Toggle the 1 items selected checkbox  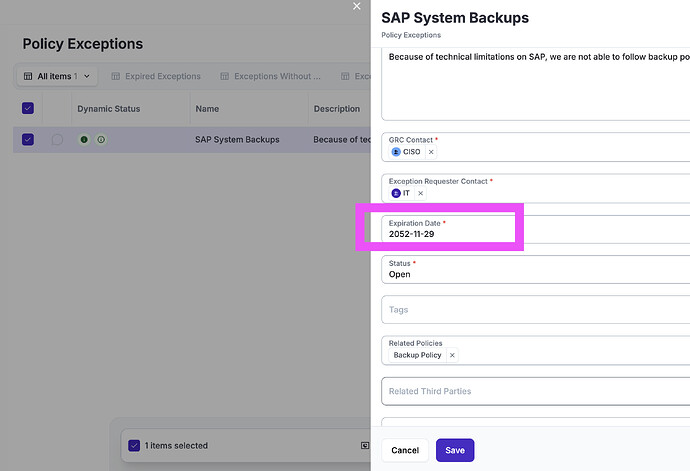click(134, 445)
